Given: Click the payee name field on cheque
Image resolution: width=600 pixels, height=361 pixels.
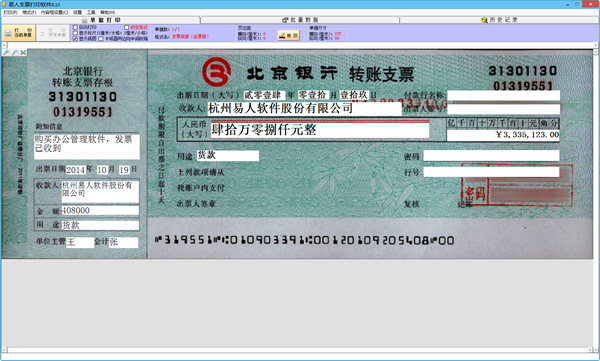Looking at the screenshot, I should pyautogui.click(x=304, y=108).
